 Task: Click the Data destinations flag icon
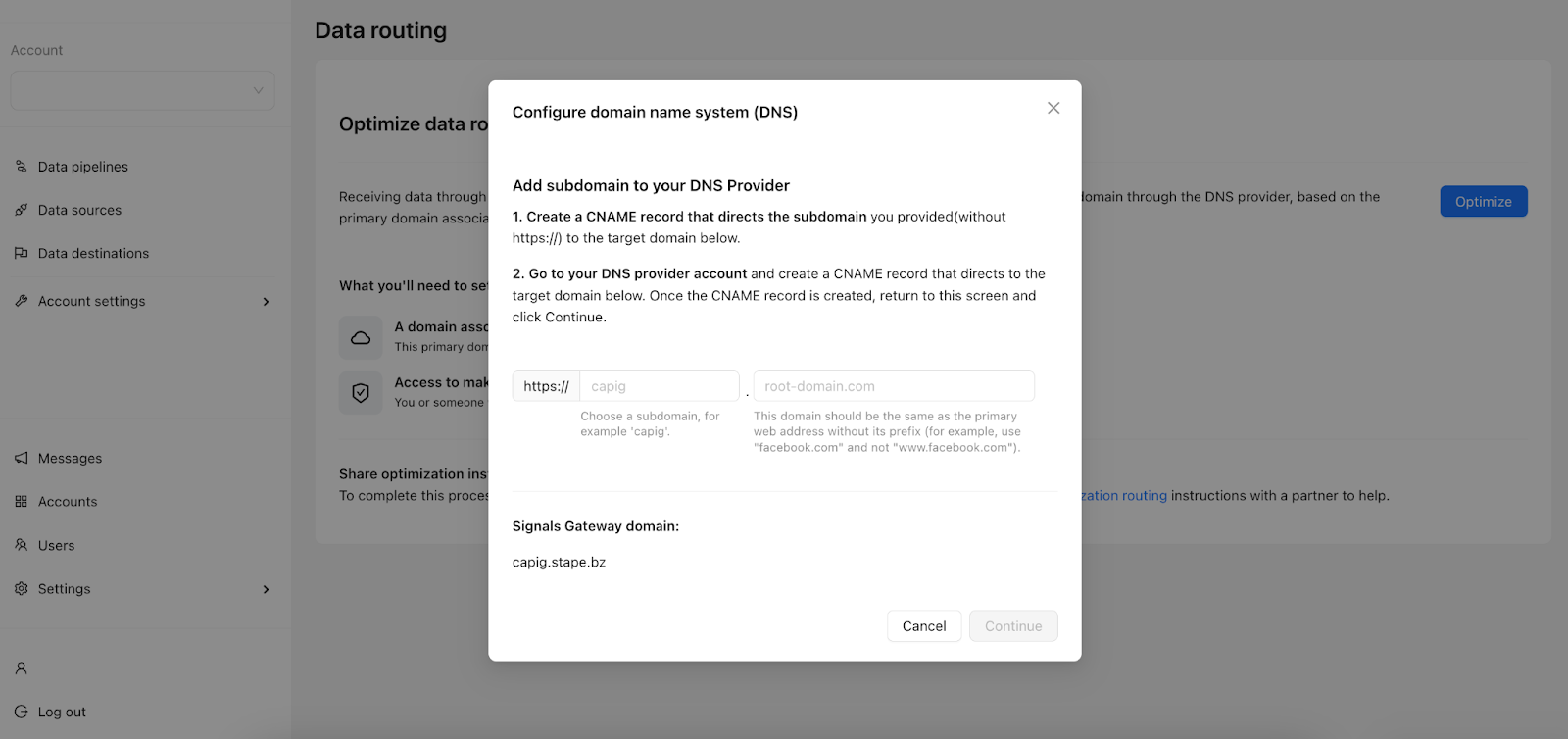(21, 253)
